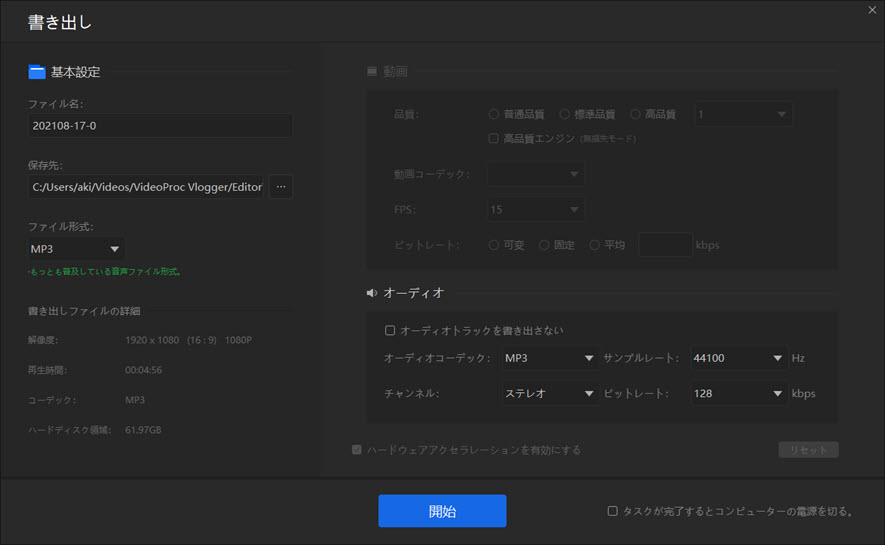Open the オーディオコーデック MP3 dropdown
The image size is (885, 545).
coord(549,358)
